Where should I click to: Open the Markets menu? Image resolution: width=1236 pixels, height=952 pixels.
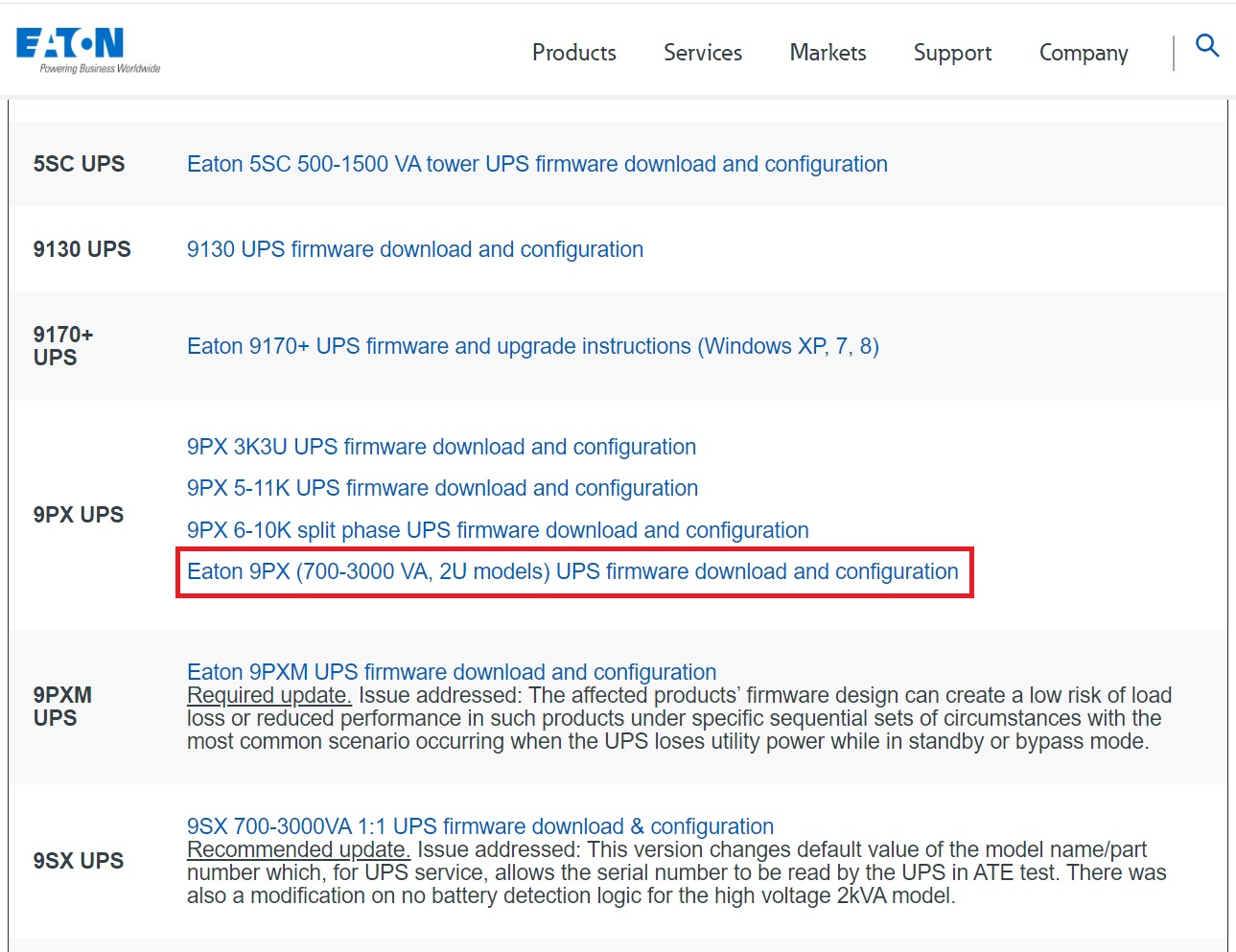828,53
